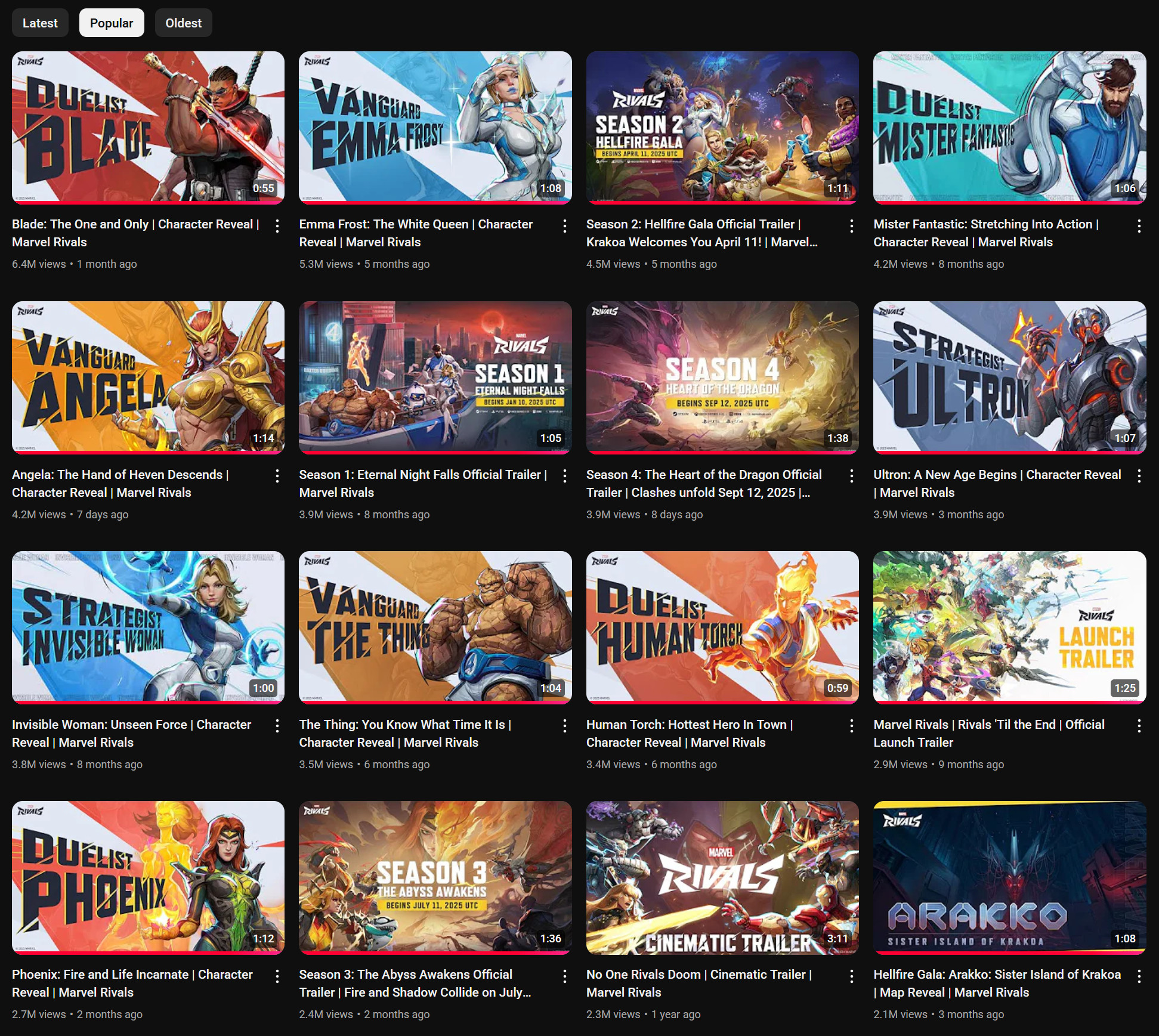
Task: Switch sorting to Oldest
Action: tap(183, 23)
